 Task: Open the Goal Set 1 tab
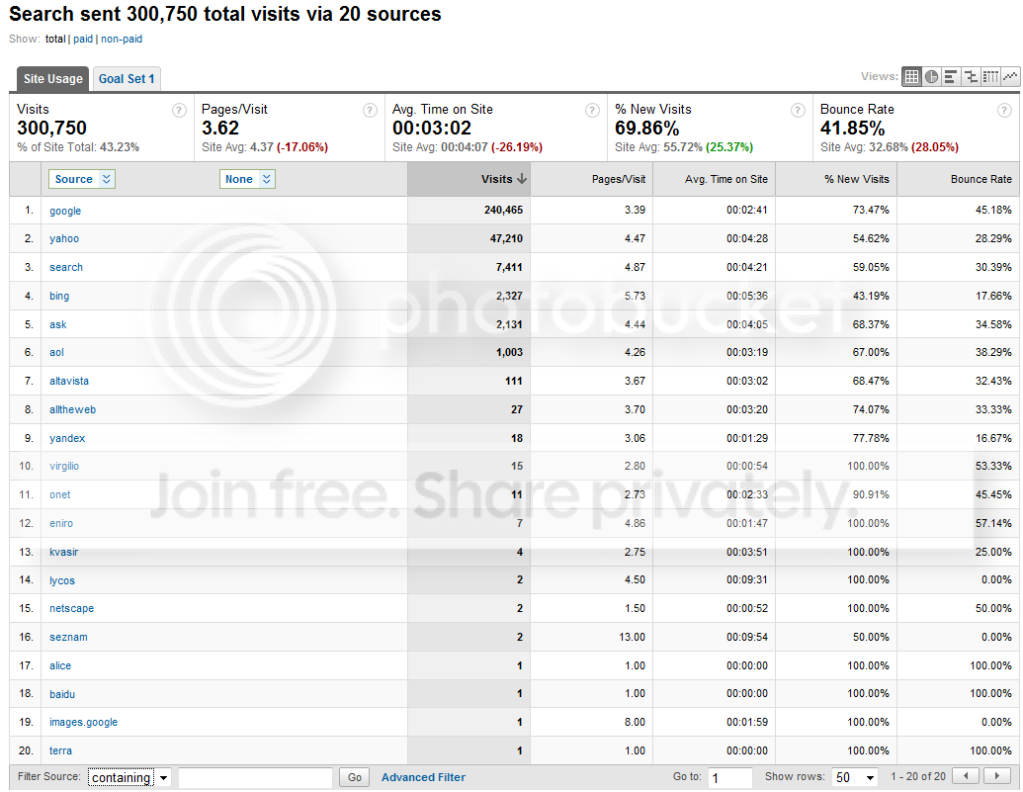pyautogui.click(x=127, y=79)
